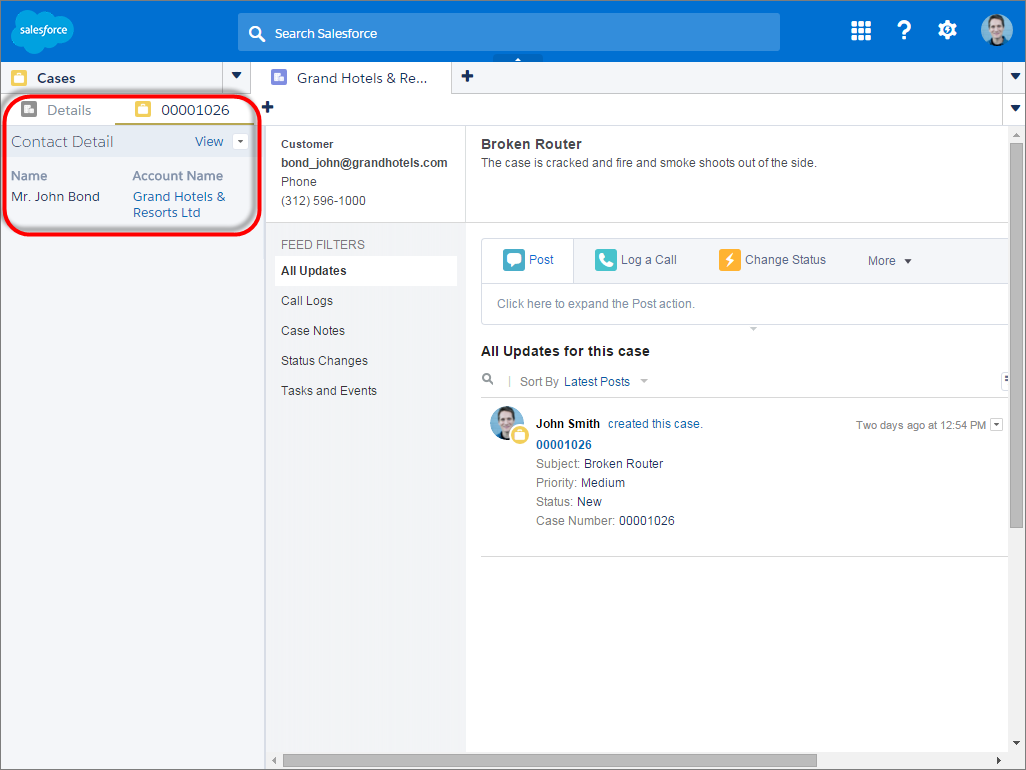The height and width of the screenshot is (770, 1026).
Task: Open the Sort By Latest Posts dropdown
Action: point(605,381)
